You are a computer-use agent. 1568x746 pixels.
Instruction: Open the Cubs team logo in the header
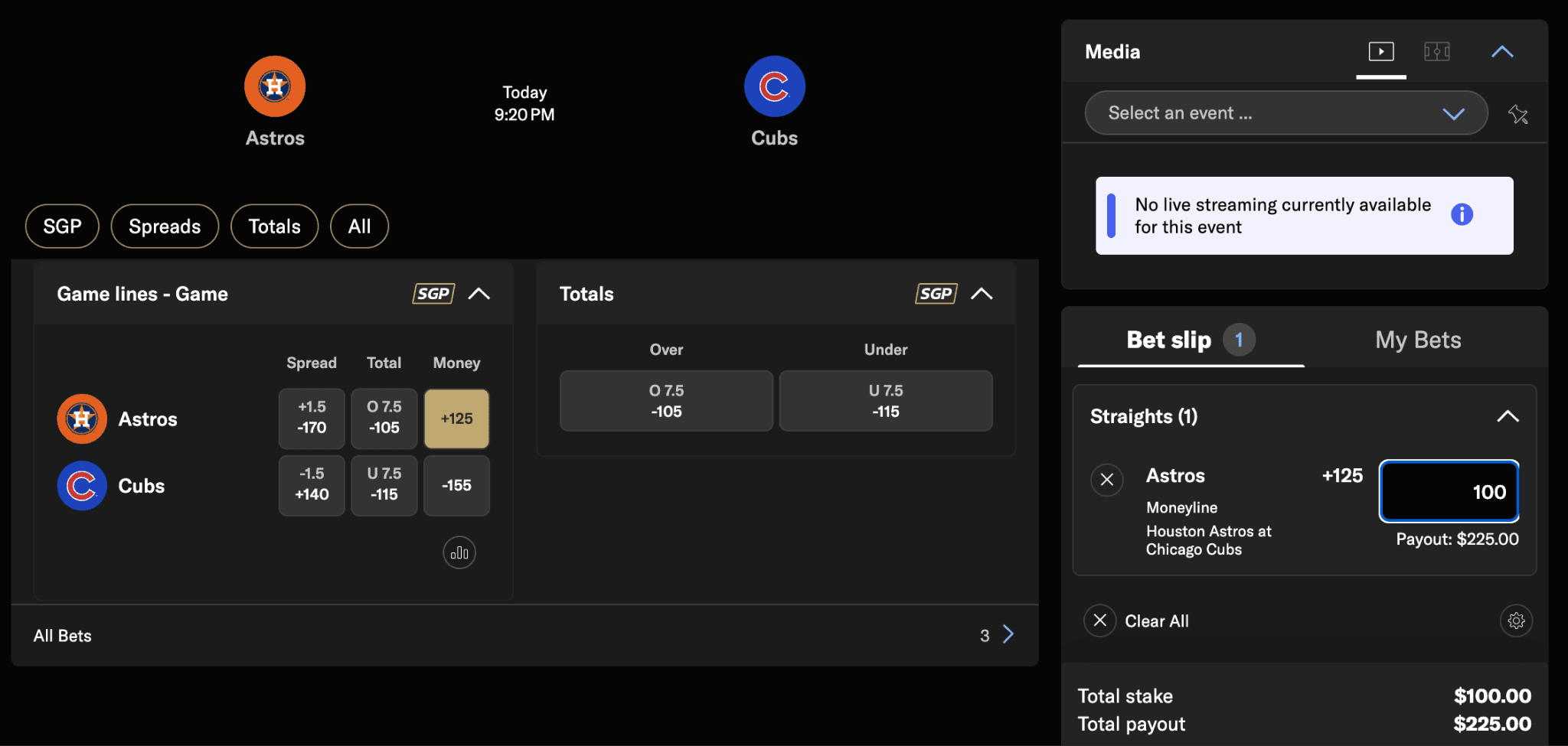[x=774, y=86]
